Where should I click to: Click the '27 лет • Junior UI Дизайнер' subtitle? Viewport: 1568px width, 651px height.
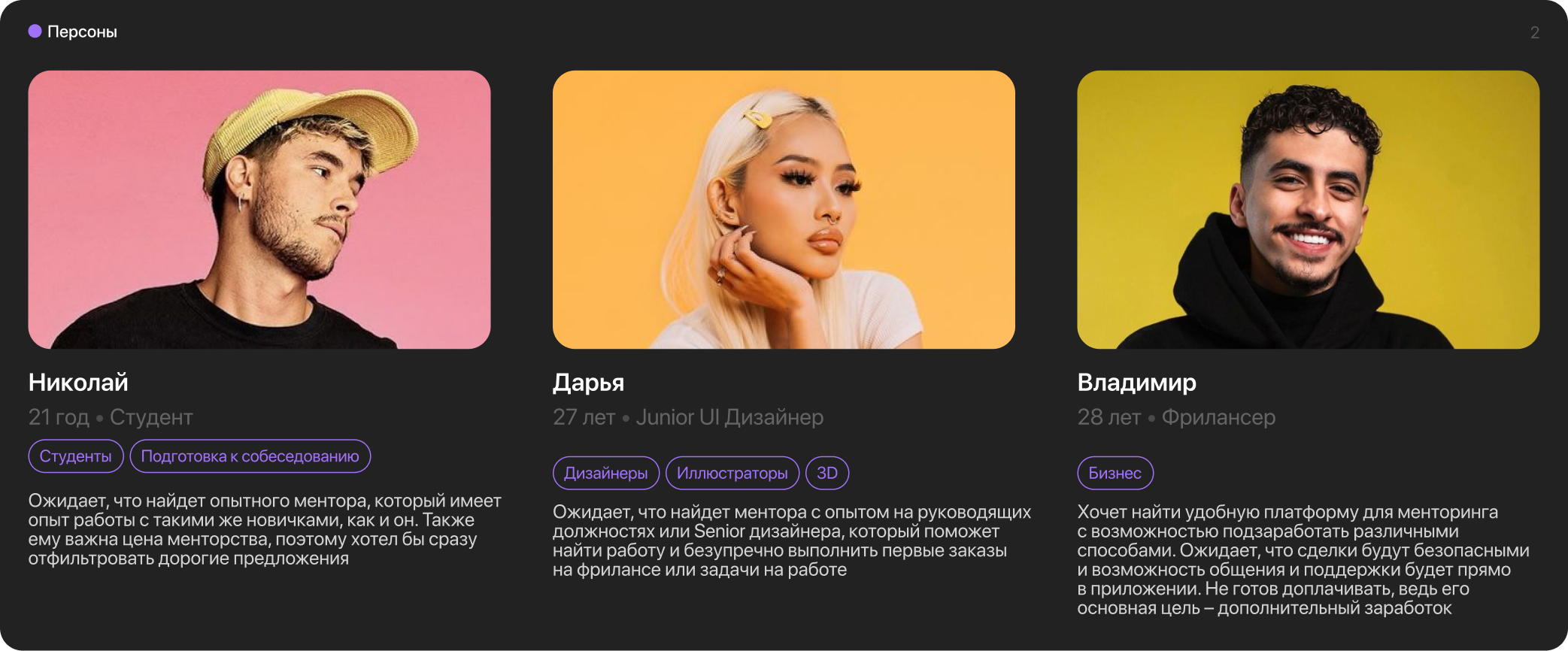(688, 417)
